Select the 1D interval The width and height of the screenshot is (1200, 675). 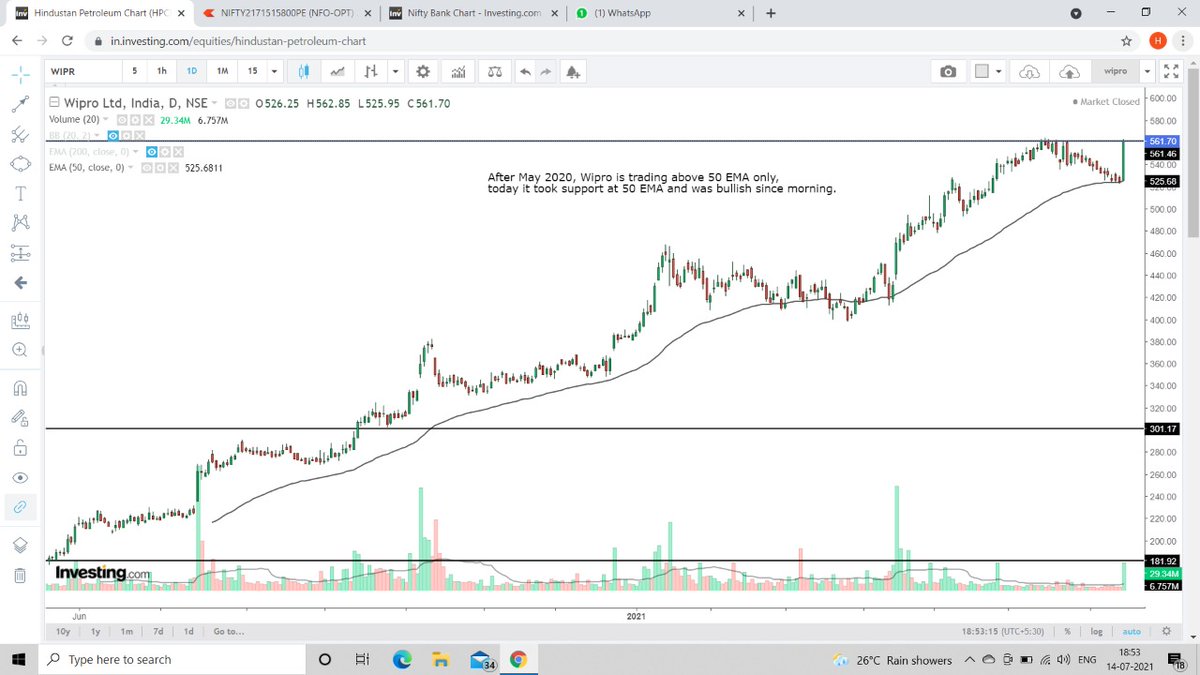click(x=191, y=71)
